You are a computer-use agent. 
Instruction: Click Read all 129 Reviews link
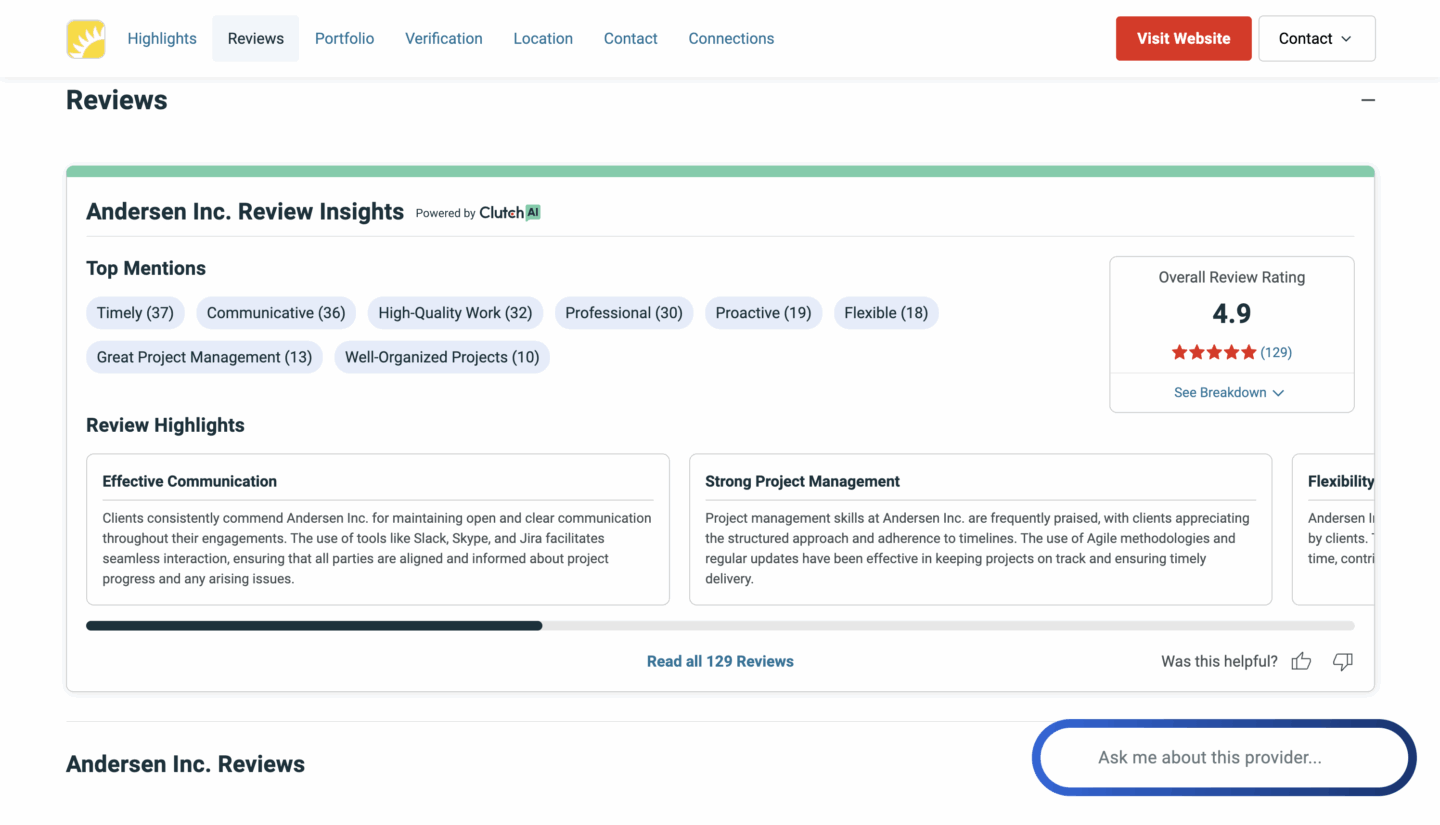click(x=720, y=661)
